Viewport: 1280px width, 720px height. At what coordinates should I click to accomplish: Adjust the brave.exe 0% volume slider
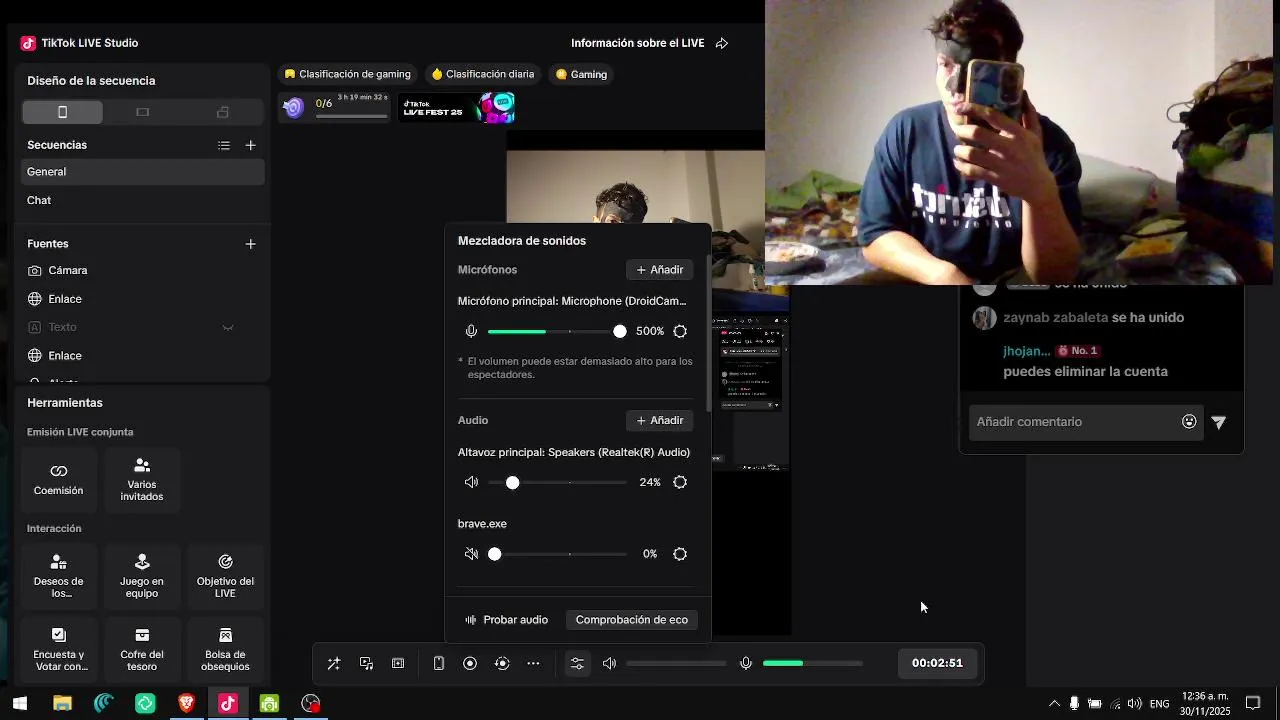point(557,554)
